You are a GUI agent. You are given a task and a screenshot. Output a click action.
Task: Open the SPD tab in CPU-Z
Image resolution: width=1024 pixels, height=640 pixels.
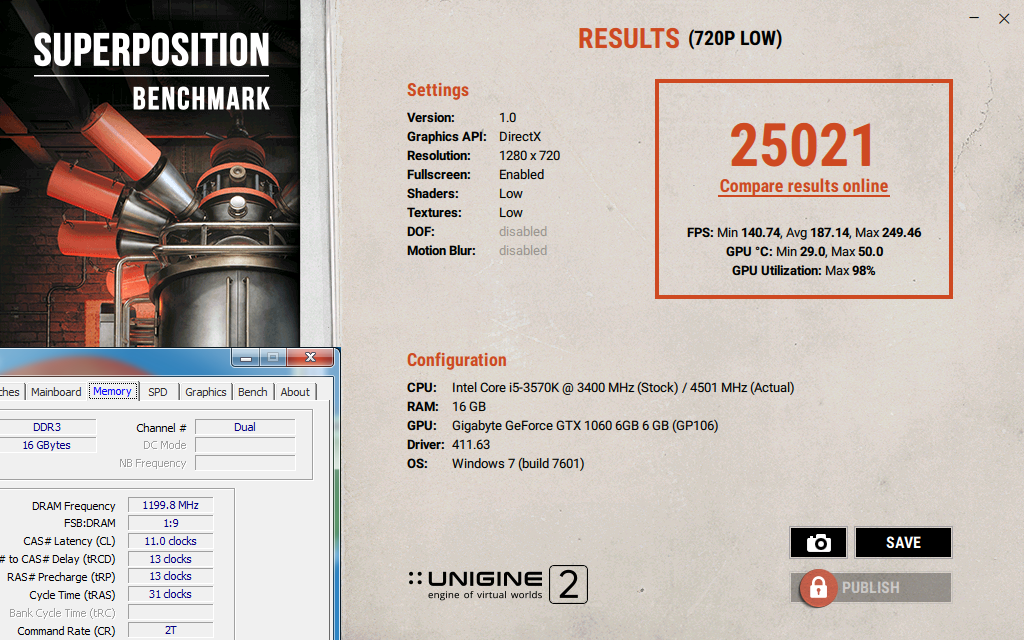click(157, 392)
